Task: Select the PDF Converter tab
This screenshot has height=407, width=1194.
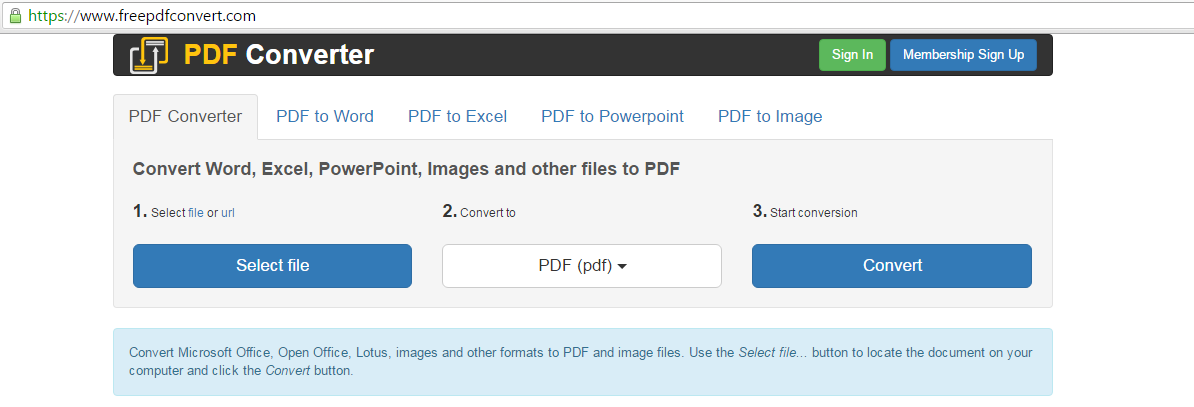Action: click(186, 117)
